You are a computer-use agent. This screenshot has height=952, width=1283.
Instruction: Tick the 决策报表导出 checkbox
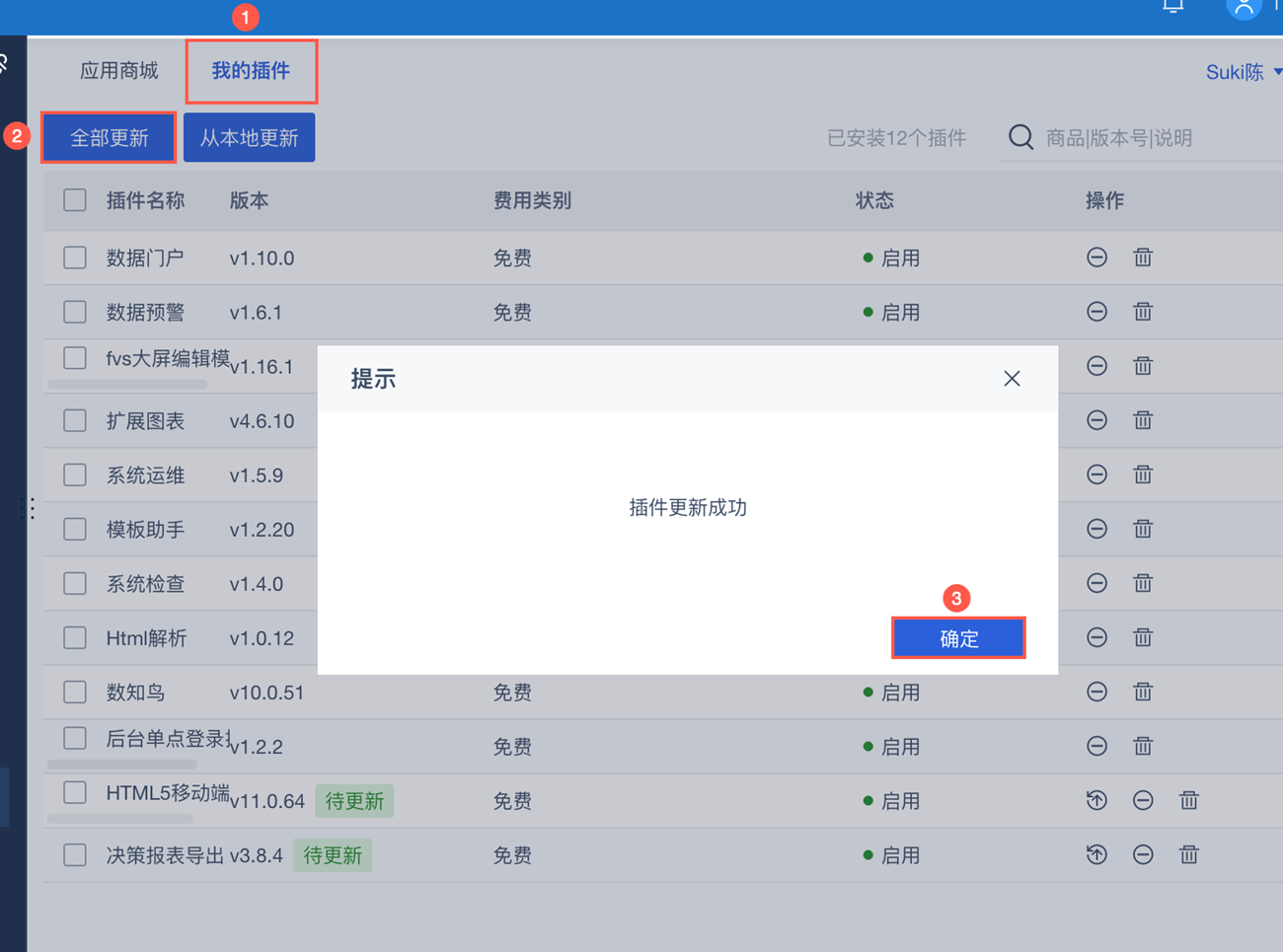tap(75, 854)
